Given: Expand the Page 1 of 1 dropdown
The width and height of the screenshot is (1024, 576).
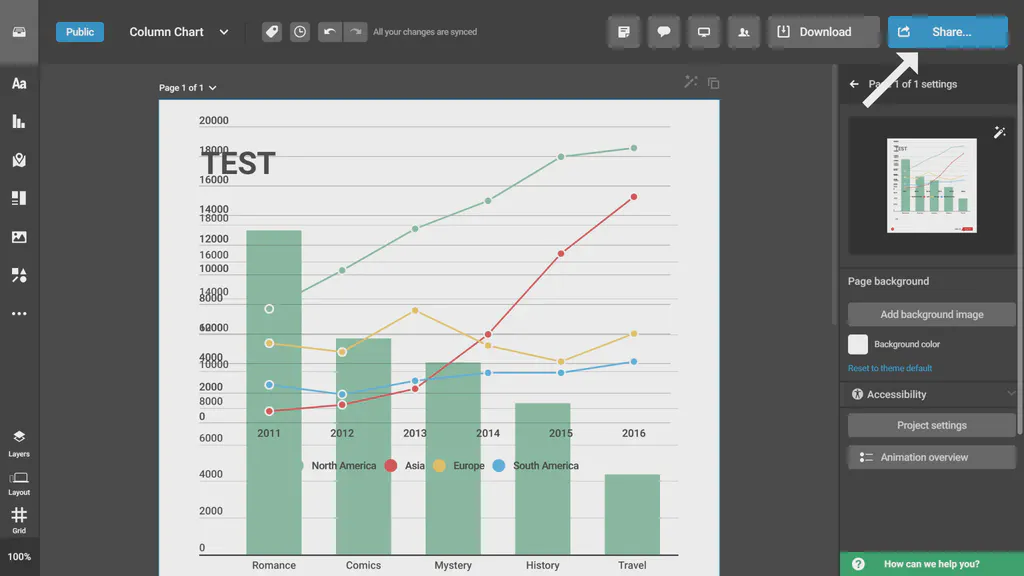Looking at the screenshot, I should pyautogui.click(x=188, y=87).
